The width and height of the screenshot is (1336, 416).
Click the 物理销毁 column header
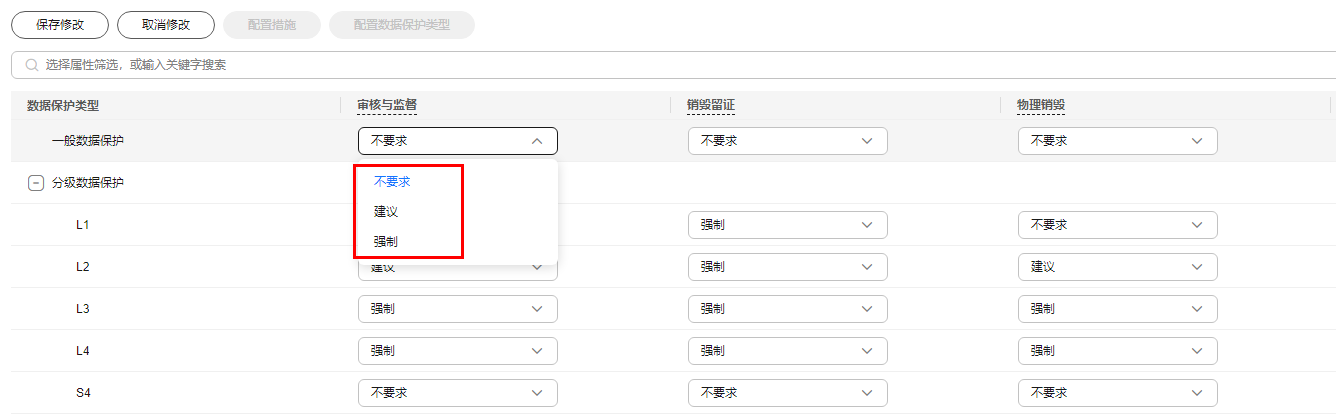[x=1041, y=105]
